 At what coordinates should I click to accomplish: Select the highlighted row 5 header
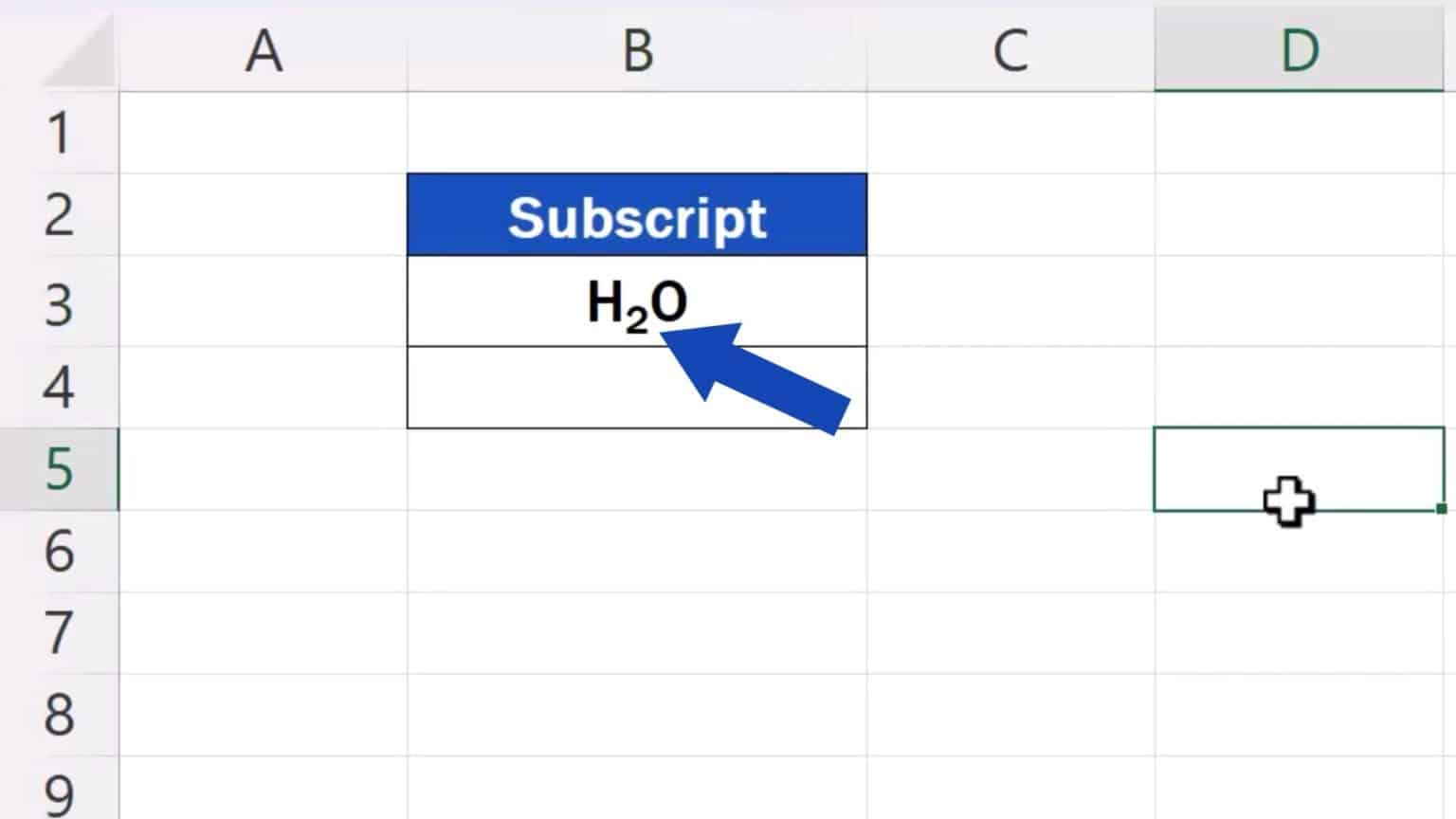coord(59,469)
